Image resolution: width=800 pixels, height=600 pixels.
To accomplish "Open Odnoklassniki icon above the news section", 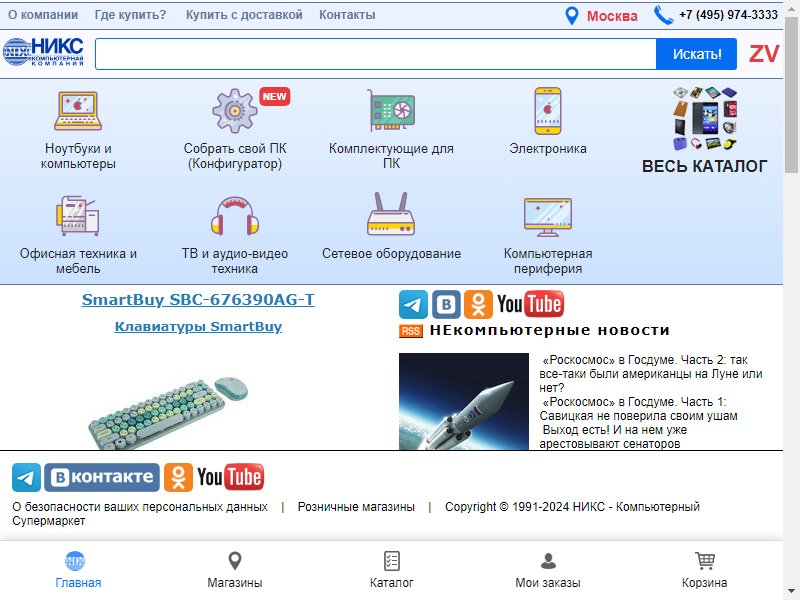I will point(479,304).
